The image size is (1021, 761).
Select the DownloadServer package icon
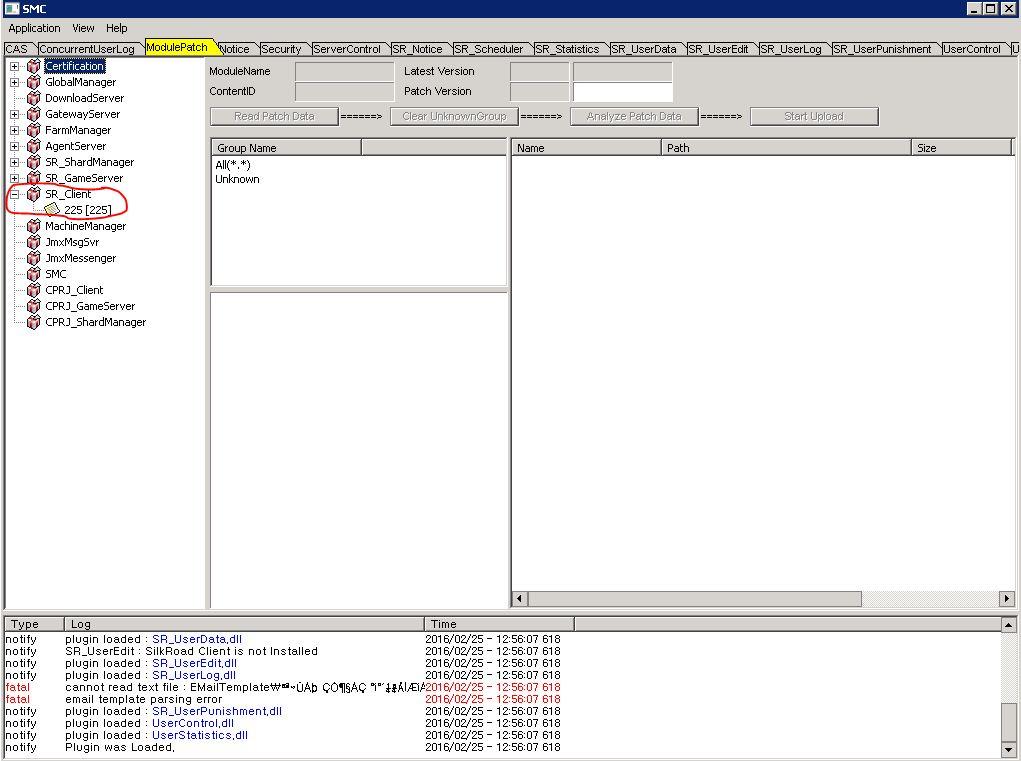pyautogui.click(x=34, y=98)
